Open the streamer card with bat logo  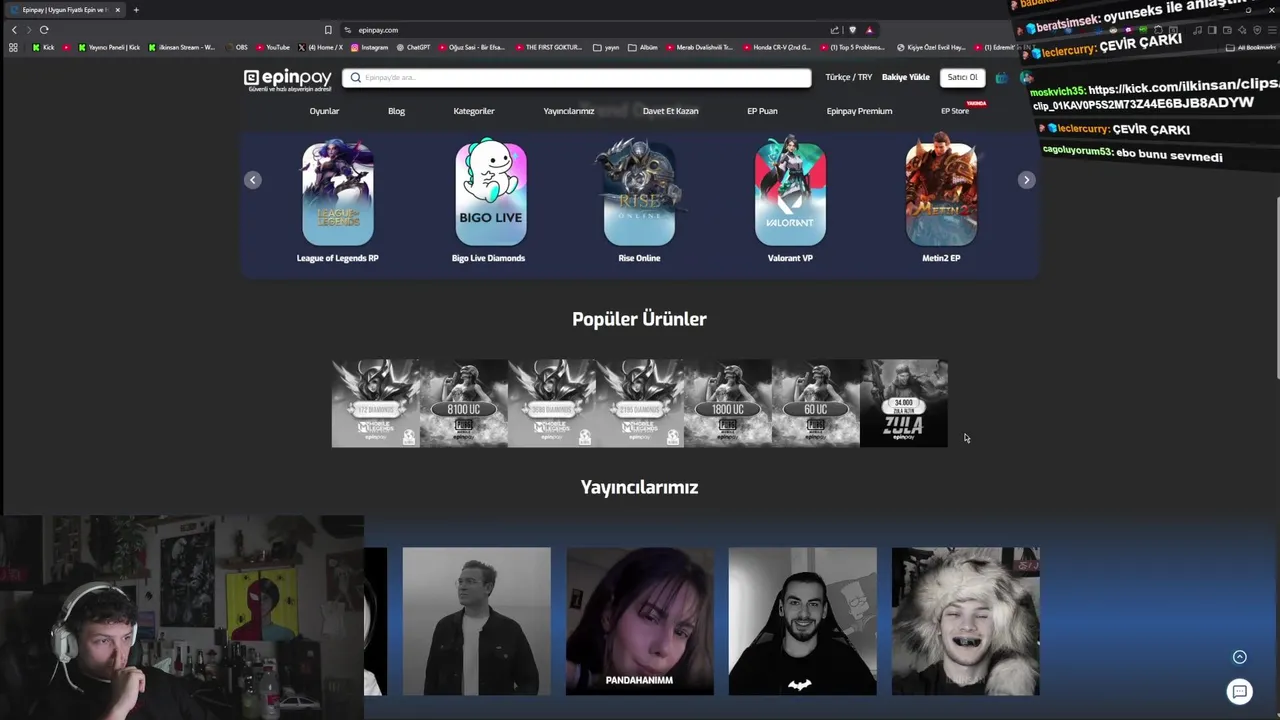[802, 621]
